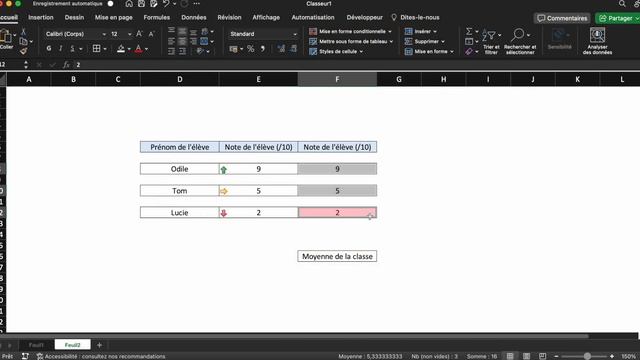Screen dimensions: 640x360
Task: Add a new sheet with plus button
Action: [x=99, y=345]
